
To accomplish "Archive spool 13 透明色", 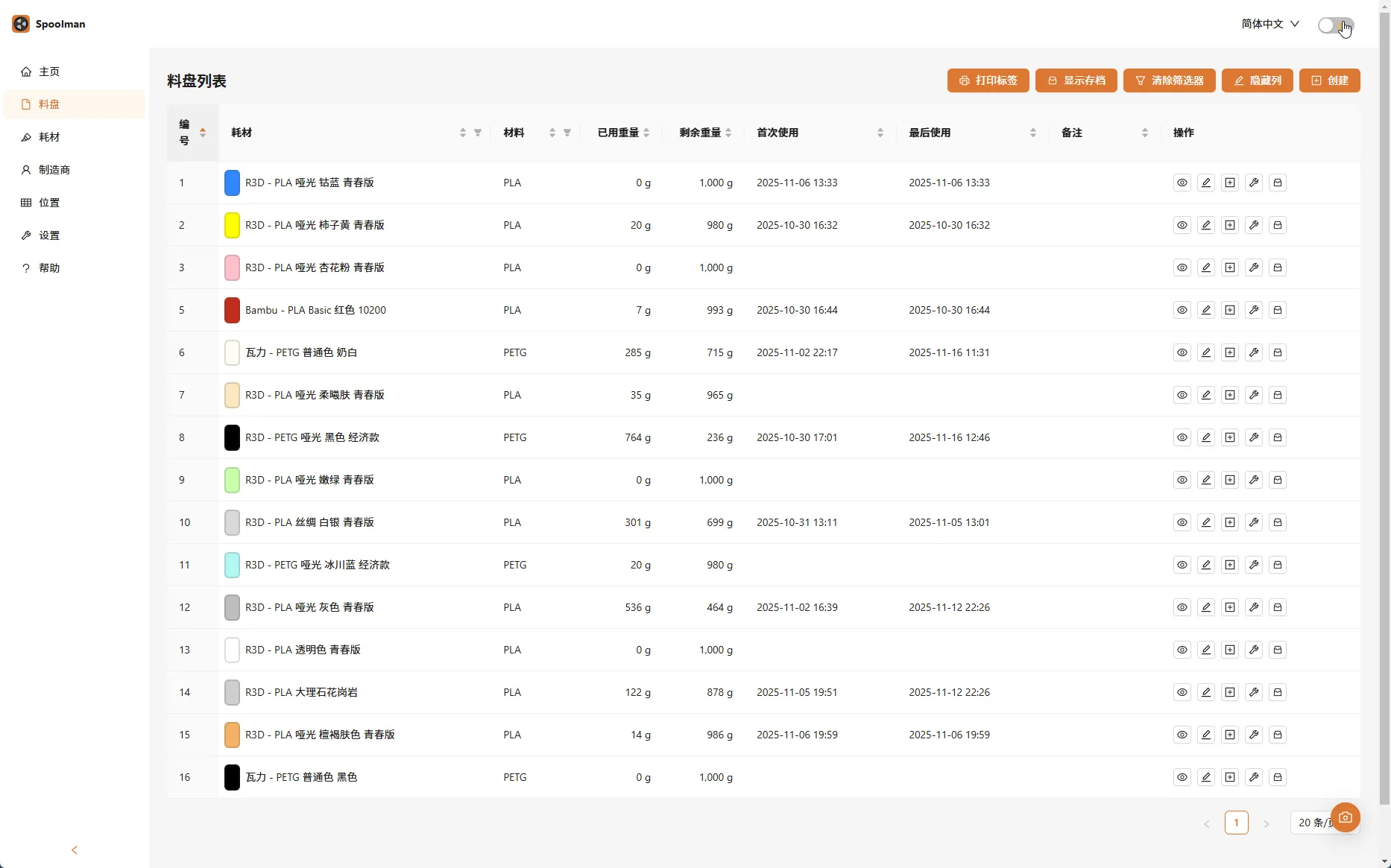I will pyautogui.click(x=1278, y=650).
